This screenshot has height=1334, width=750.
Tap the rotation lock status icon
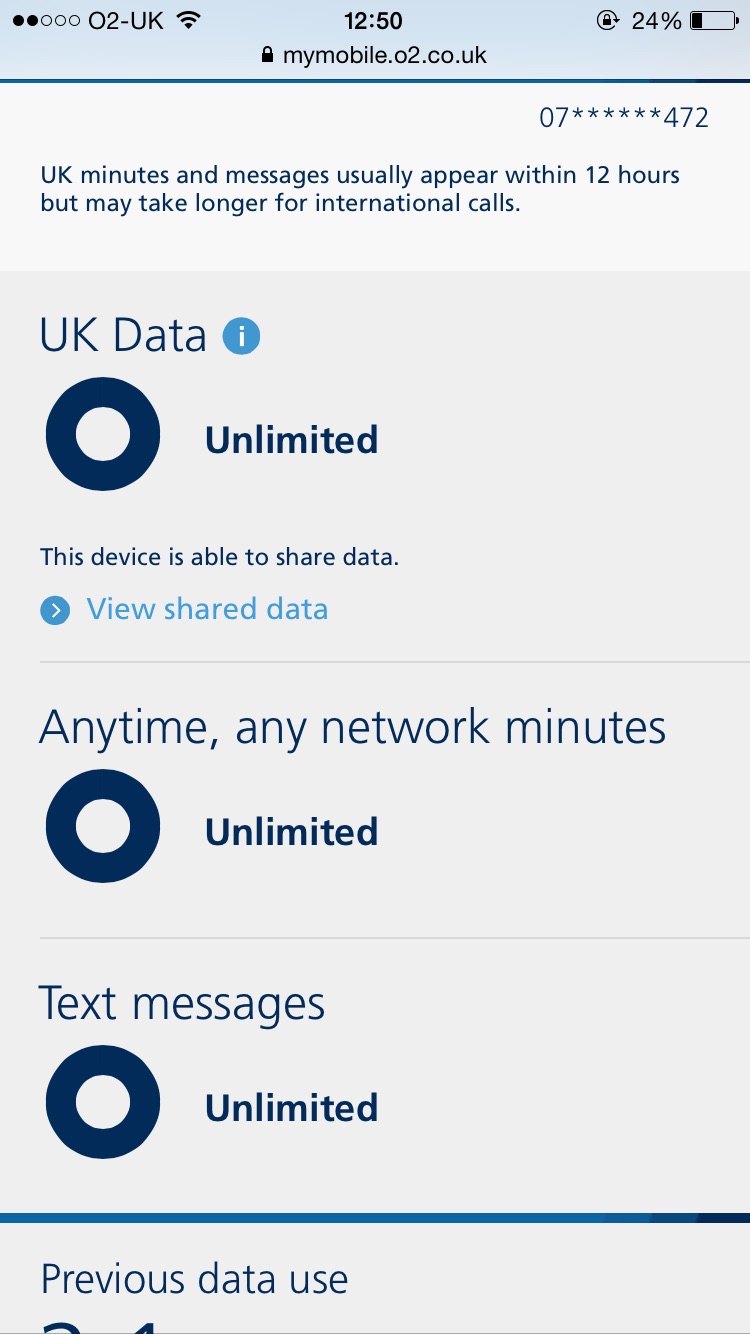607,20
